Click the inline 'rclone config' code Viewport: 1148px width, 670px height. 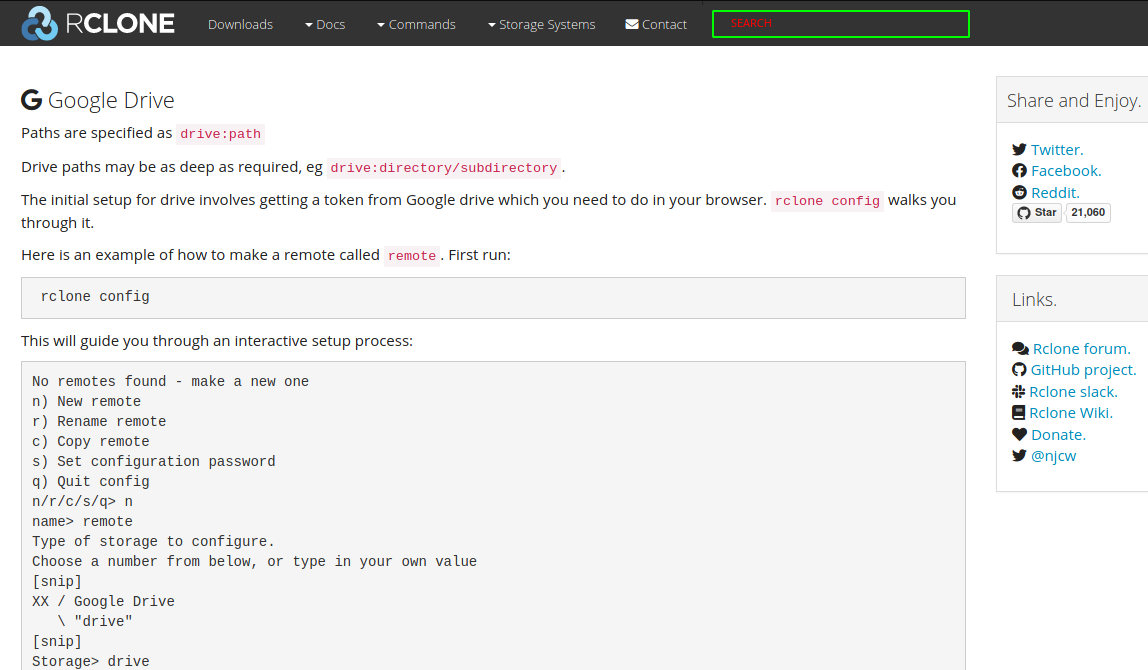pyautogui.click(x=827, y=201)
